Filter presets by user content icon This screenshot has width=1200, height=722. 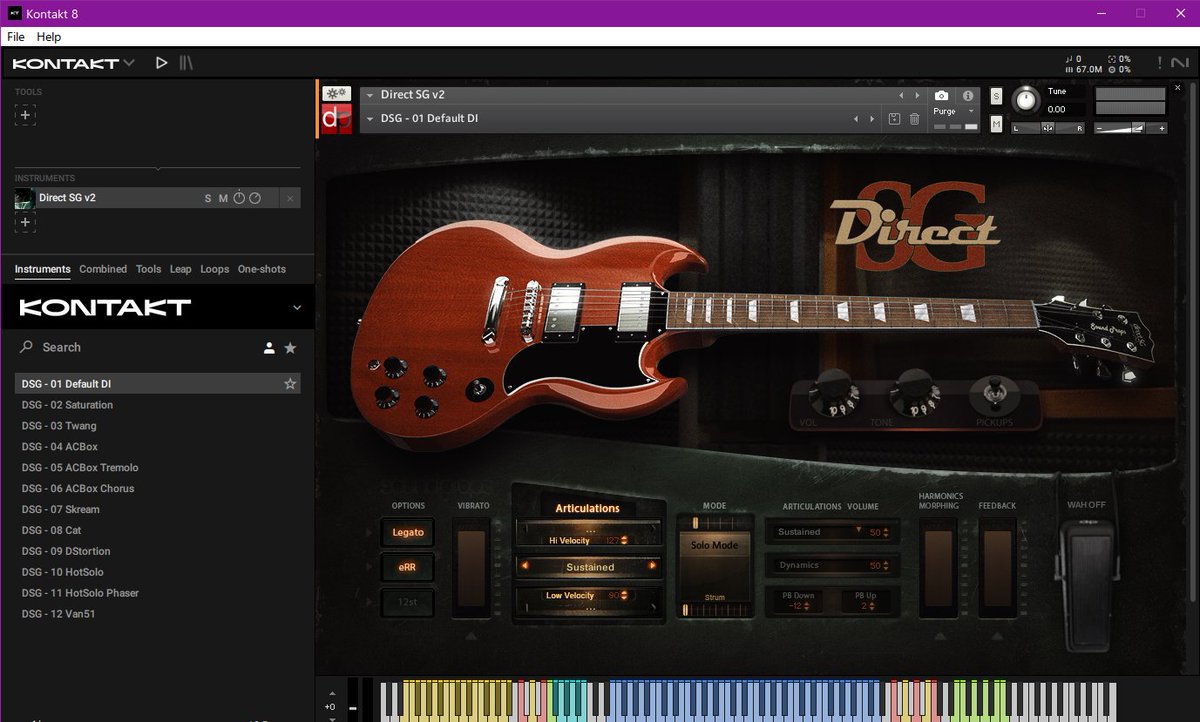269,348
